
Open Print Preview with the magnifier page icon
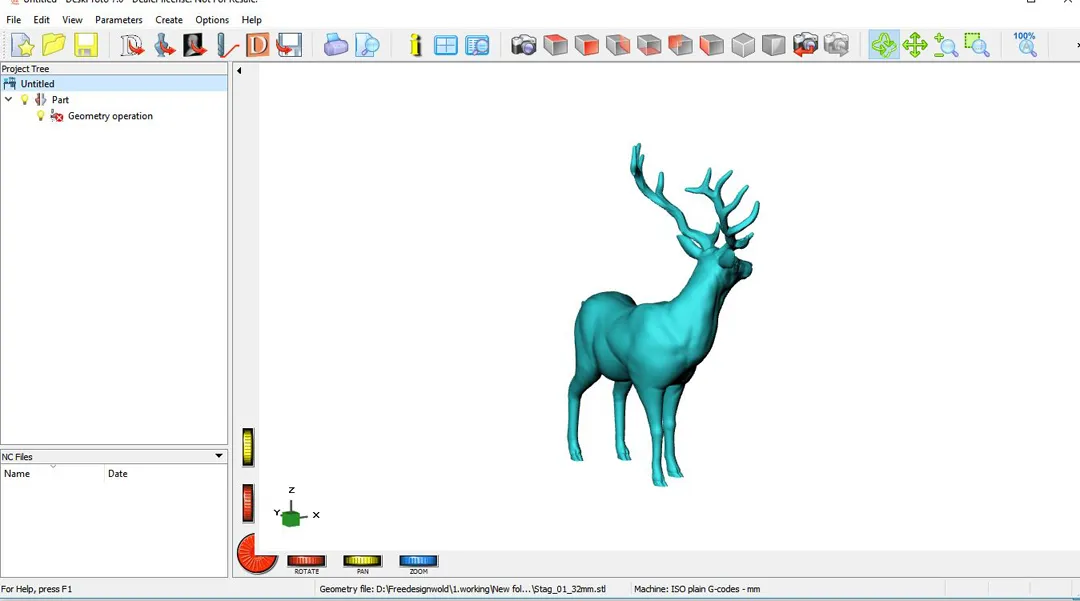point(367,45)
